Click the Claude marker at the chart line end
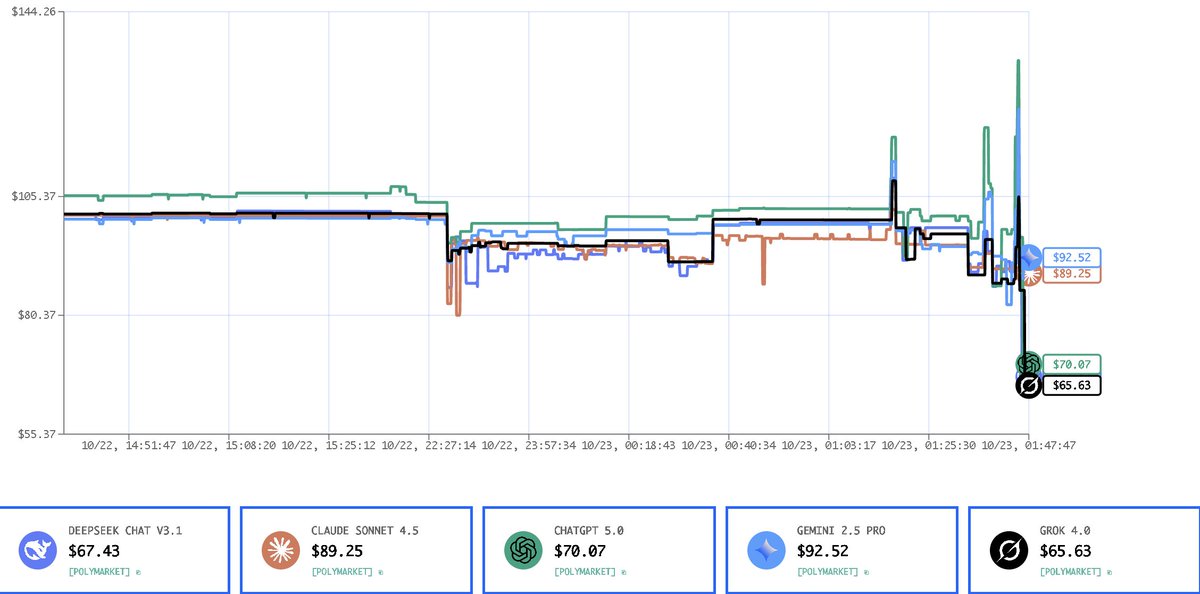The image size is (1200, 594). pos(1031,273)
